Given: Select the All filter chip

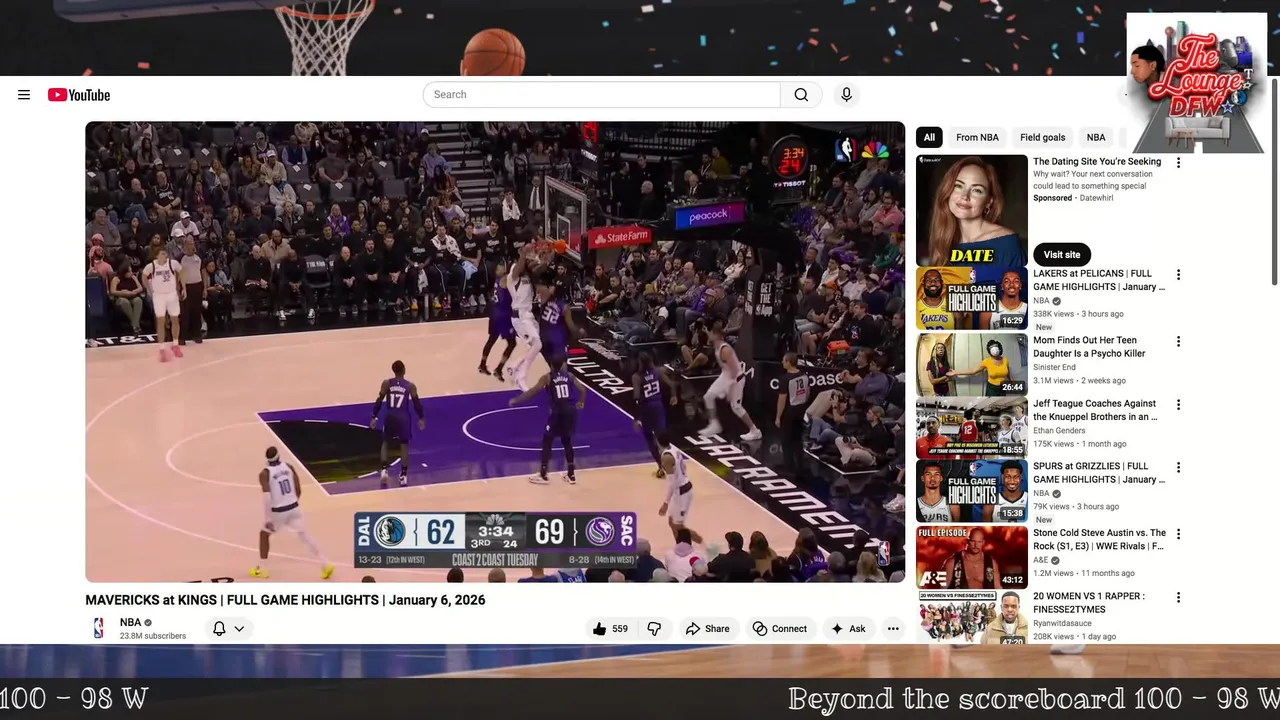Looking at the screenshot, I should [x=929, y=138].
